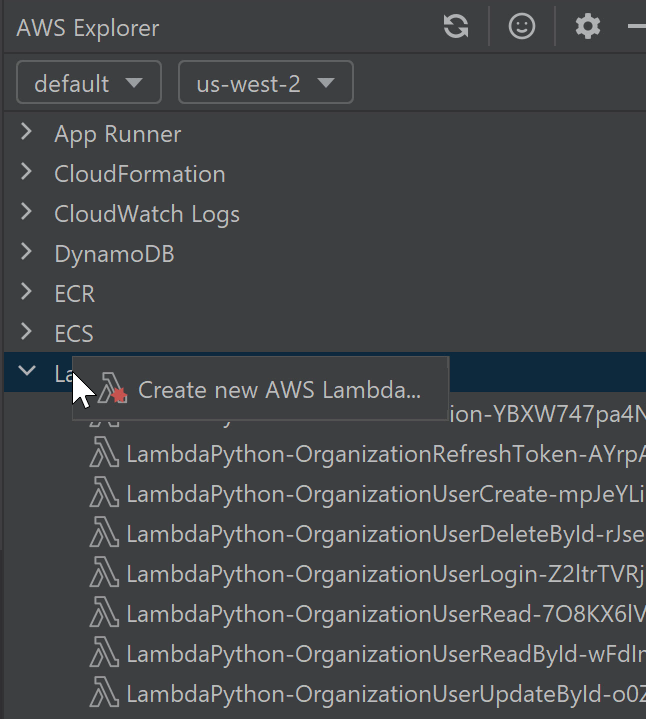Collapse the expanded Lambda node

pyautogui.click(x=27, y=373)
